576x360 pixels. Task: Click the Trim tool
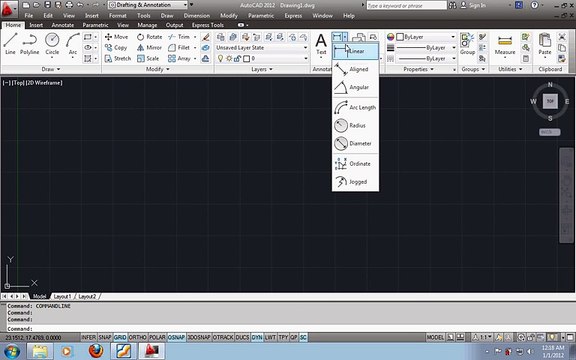(179, 37)
